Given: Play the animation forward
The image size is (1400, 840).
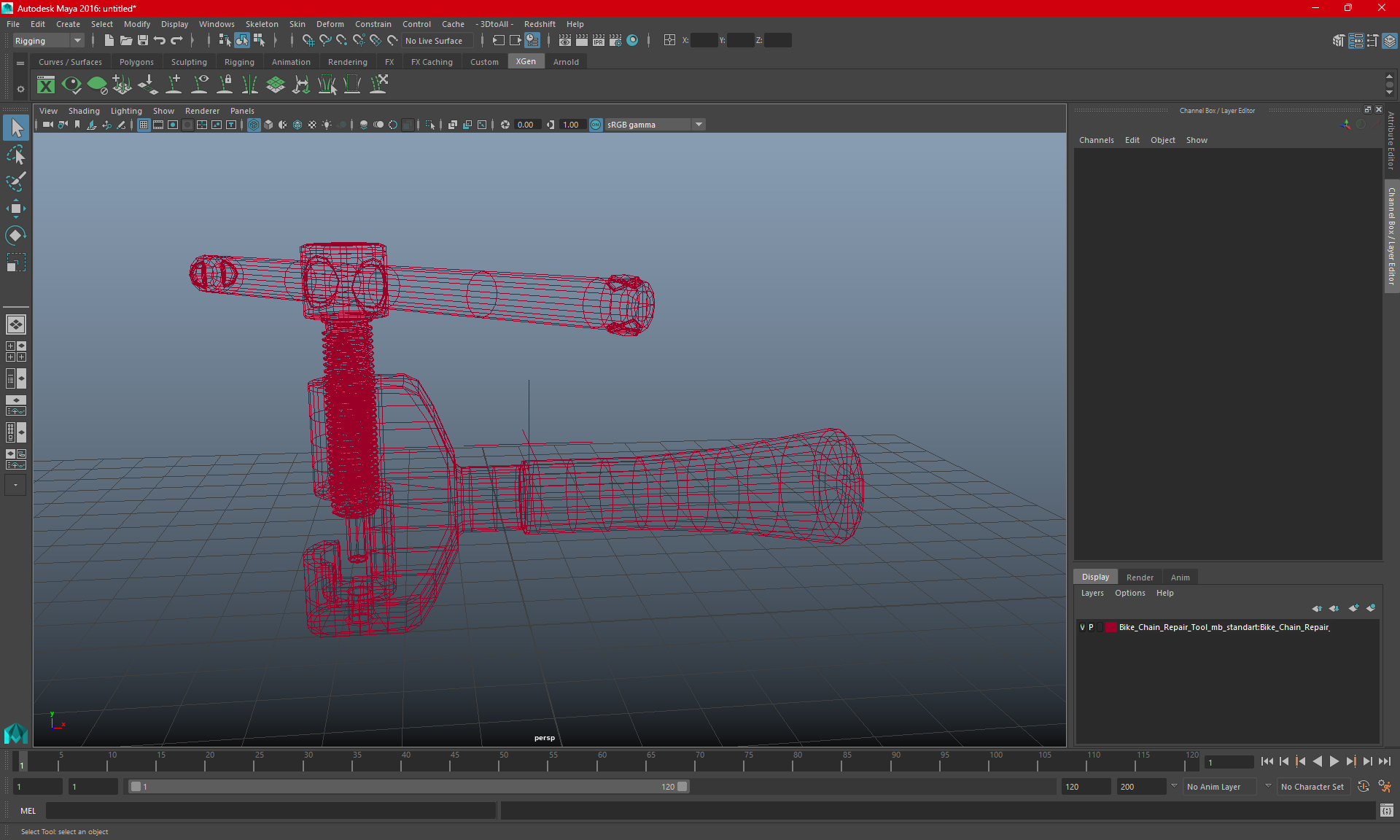Looking at the screenshot, I should [1334, 761].
